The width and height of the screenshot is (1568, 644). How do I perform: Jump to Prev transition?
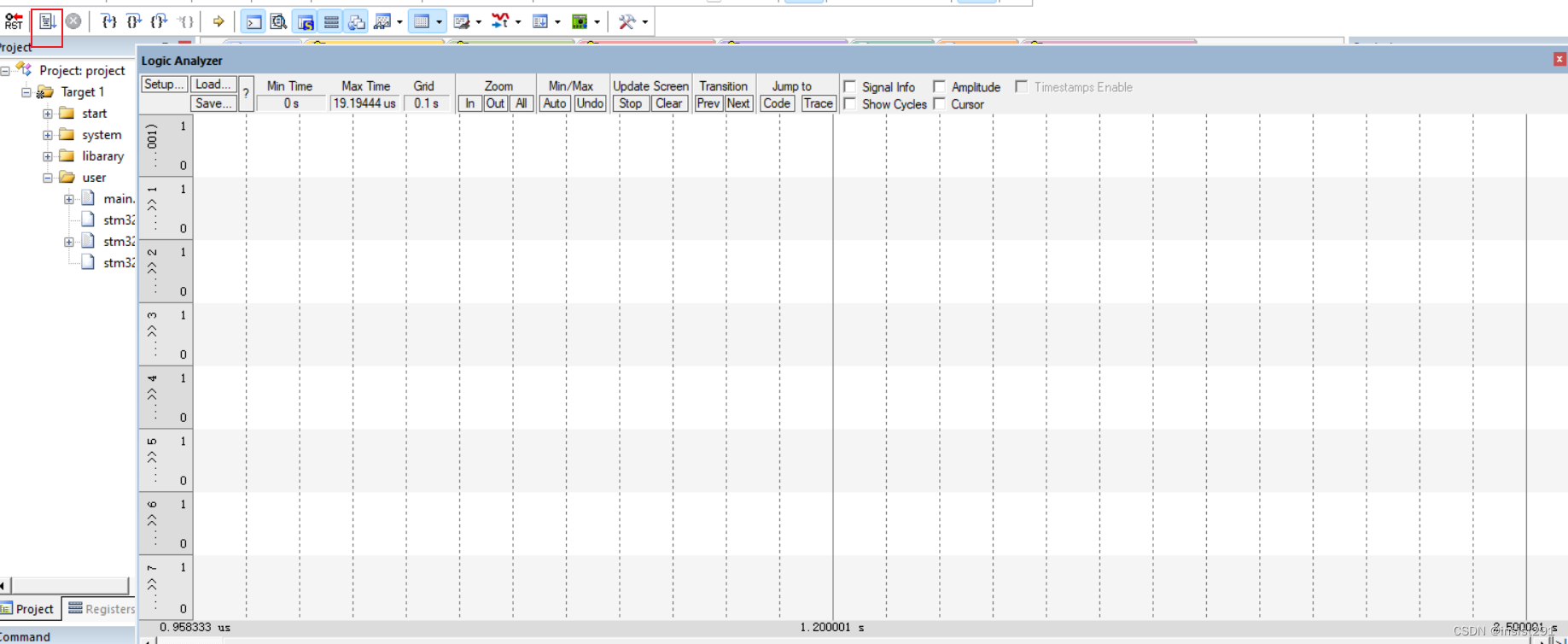pyautogui.click(x=708, y=103)
